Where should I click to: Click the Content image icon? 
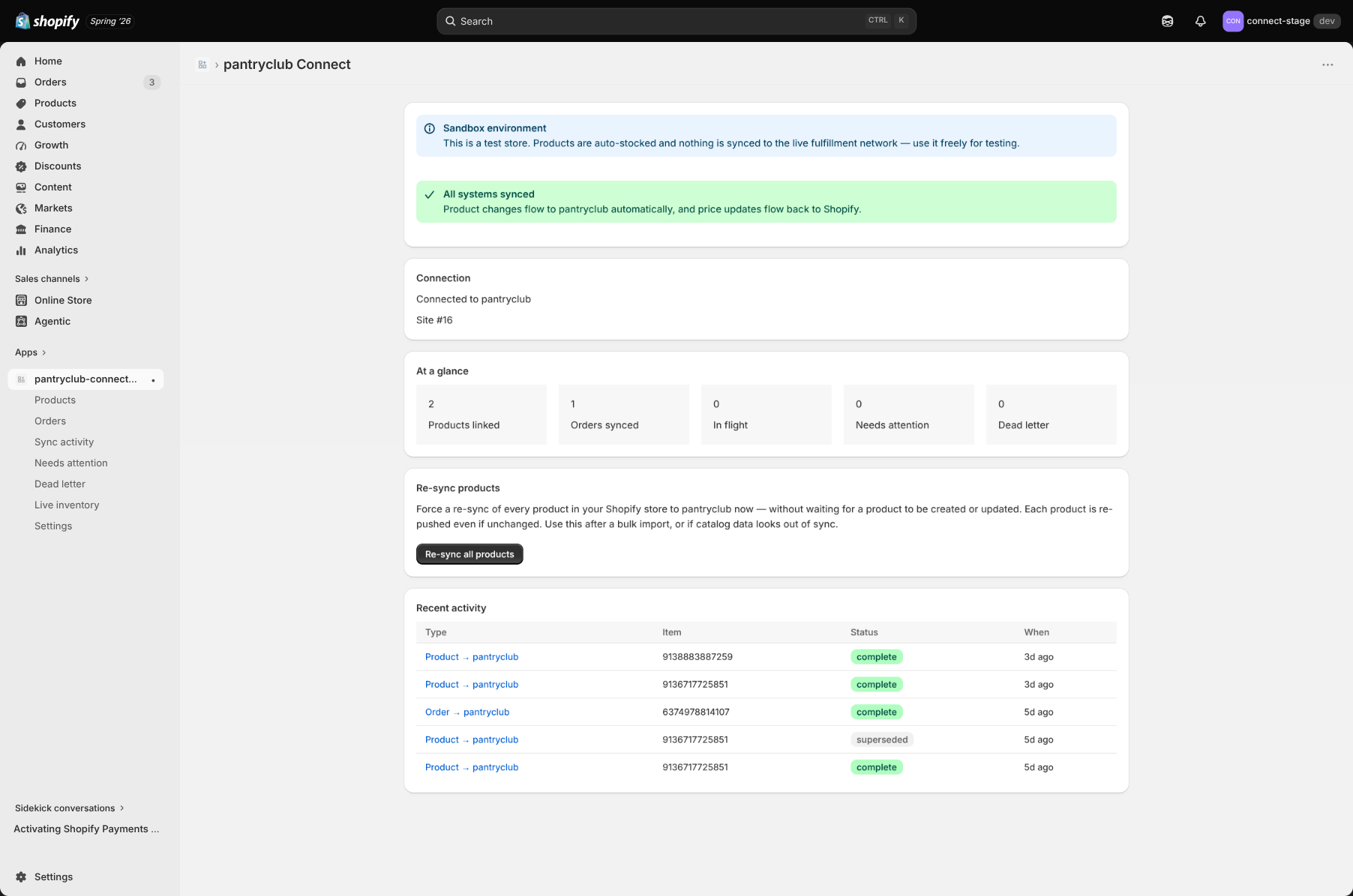[21, 187]
